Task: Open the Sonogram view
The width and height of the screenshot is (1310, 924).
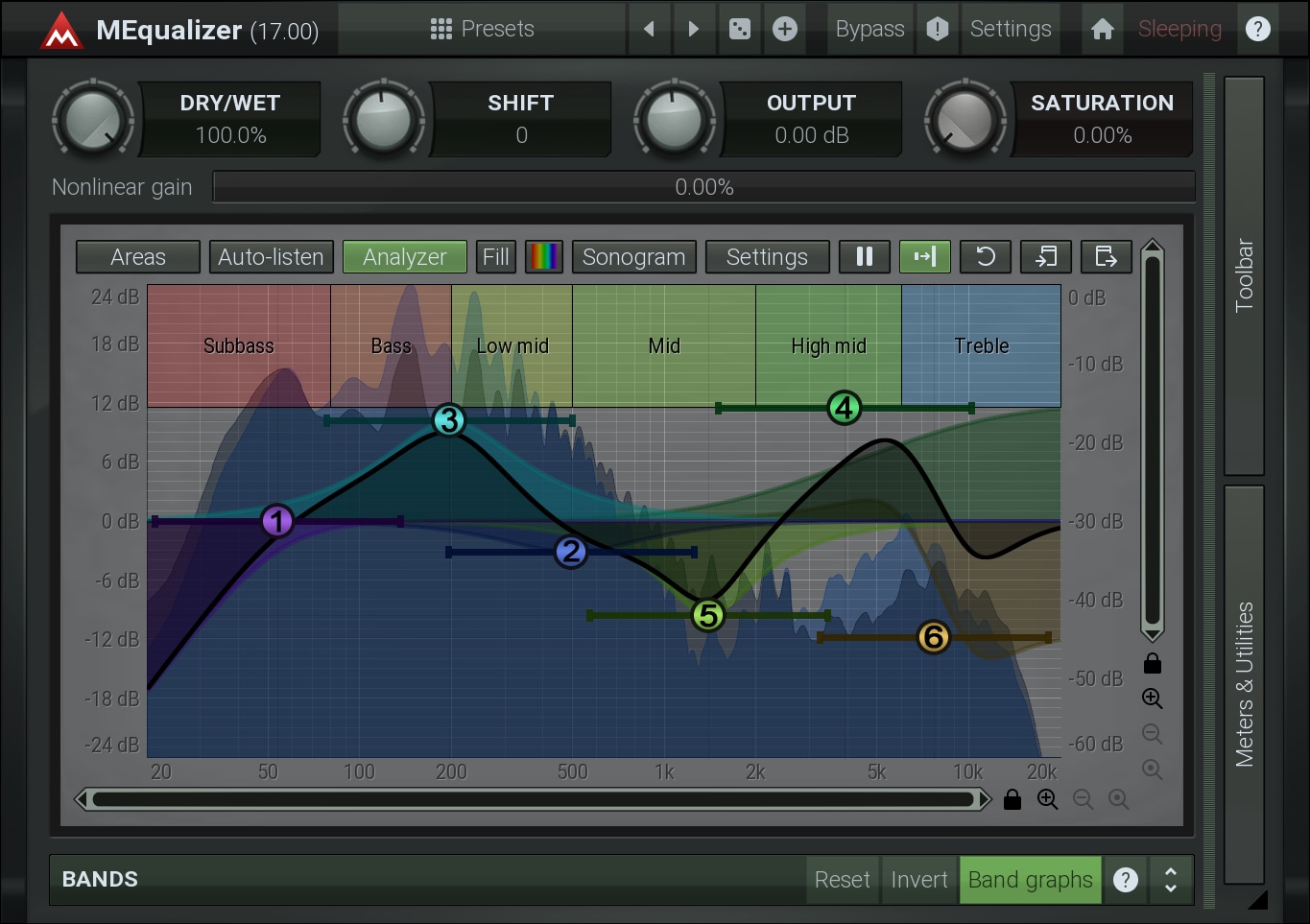Action: (x=633, y=257)
